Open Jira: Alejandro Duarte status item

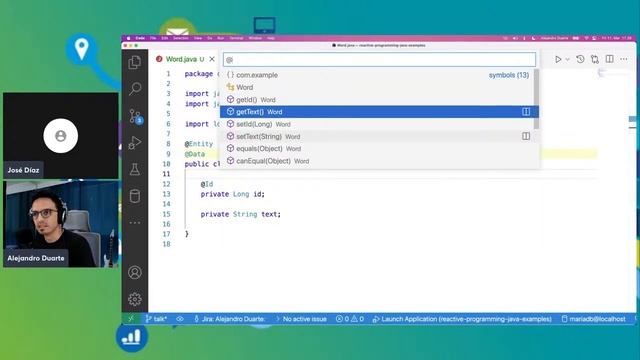[x=229, y=319]
